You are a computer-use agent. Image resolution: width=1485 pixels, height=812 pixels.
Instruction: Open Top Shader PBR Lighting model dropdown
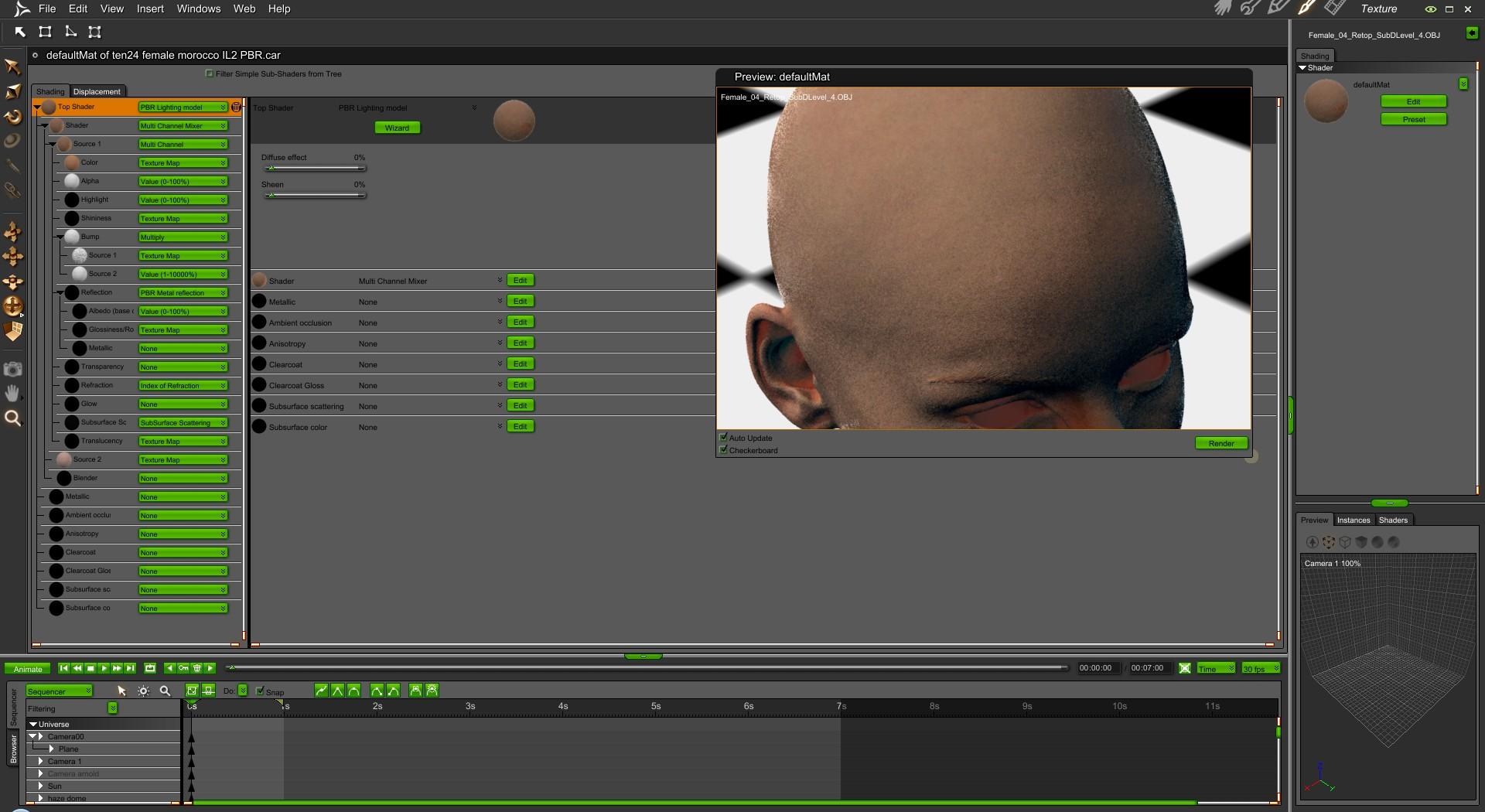point(183,107)
